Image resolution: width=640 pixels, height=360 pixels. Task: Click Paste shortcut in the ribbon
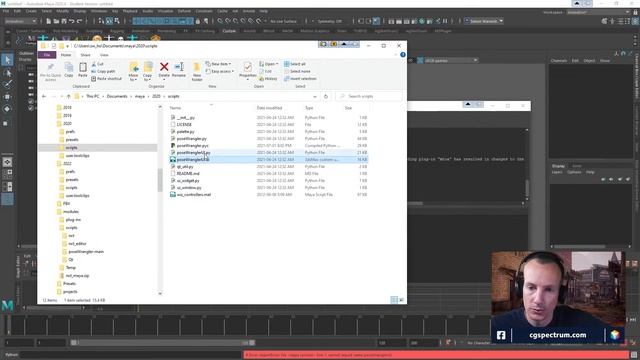click(x=106, y=79)
